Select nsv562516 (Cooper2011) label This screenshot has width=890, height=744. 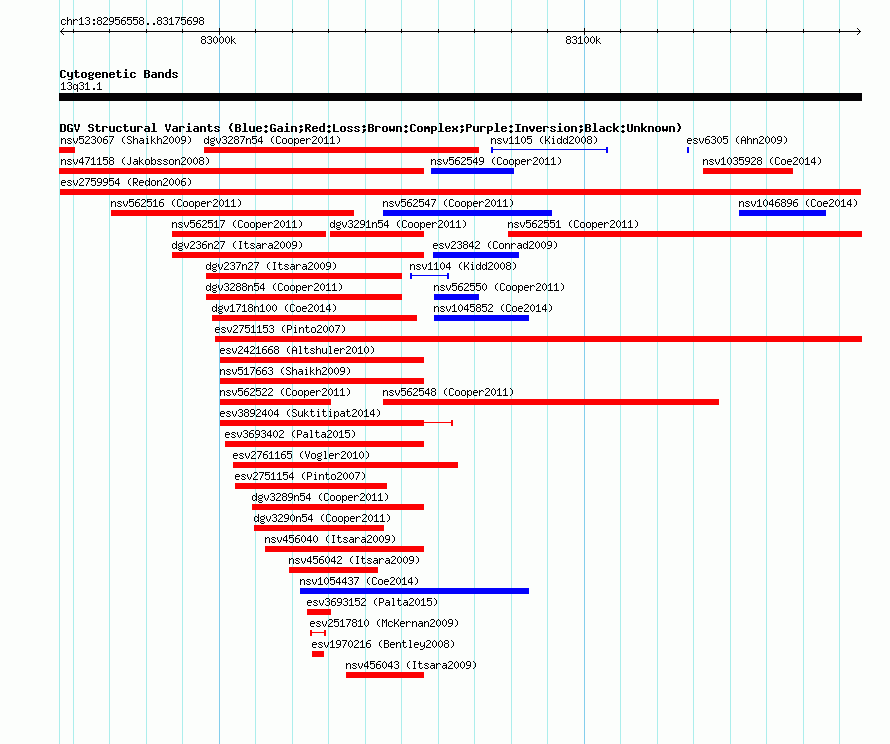click(176, 203)
